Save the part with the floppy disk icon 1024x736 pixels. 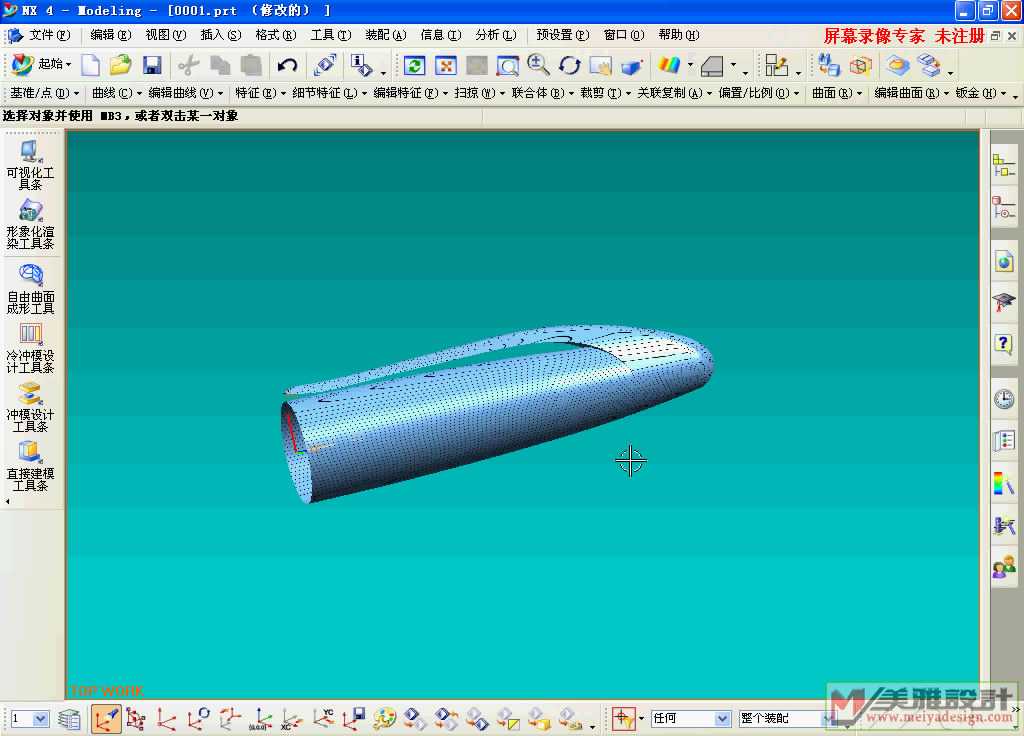coord(152,65)
